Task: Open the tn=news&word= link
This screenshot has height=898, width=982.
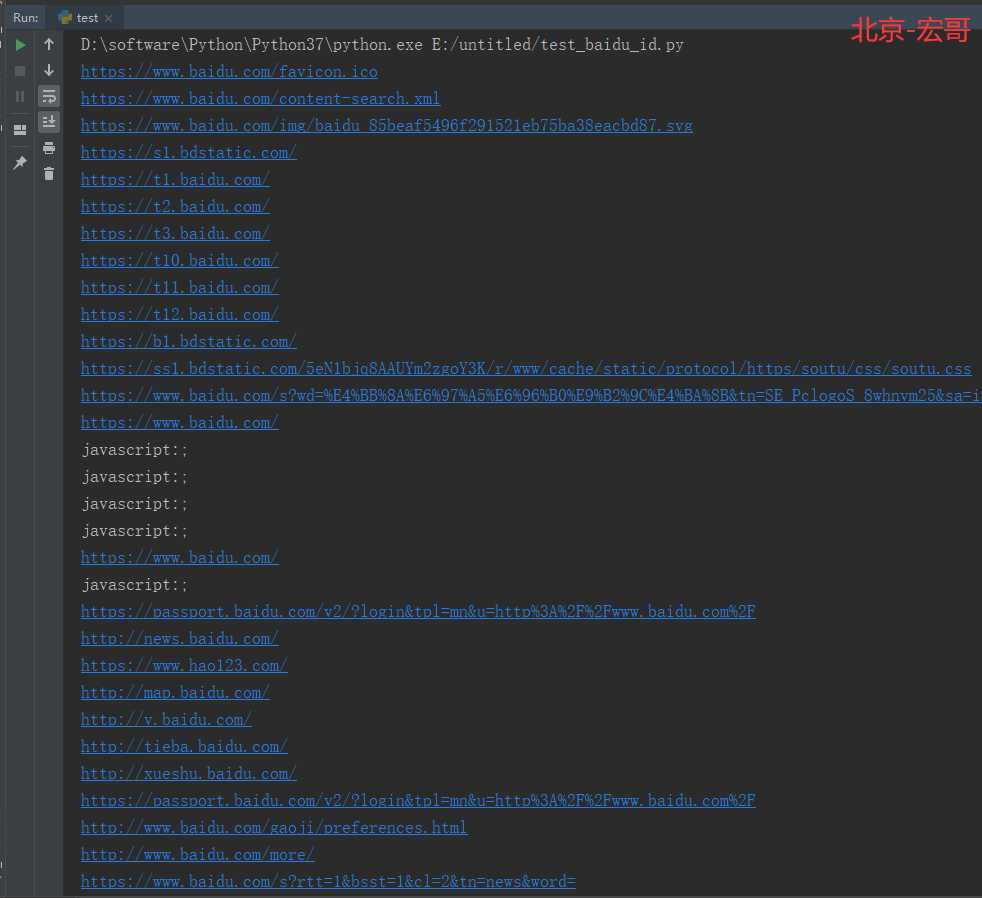Action: (328, 882)
